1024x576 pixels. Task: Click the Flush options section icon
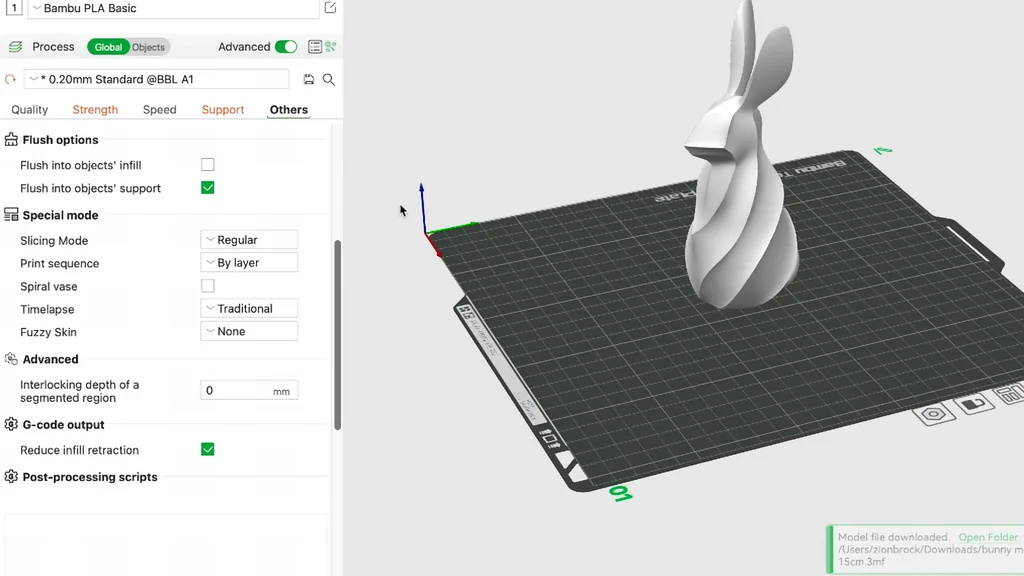tap(11, 140)
